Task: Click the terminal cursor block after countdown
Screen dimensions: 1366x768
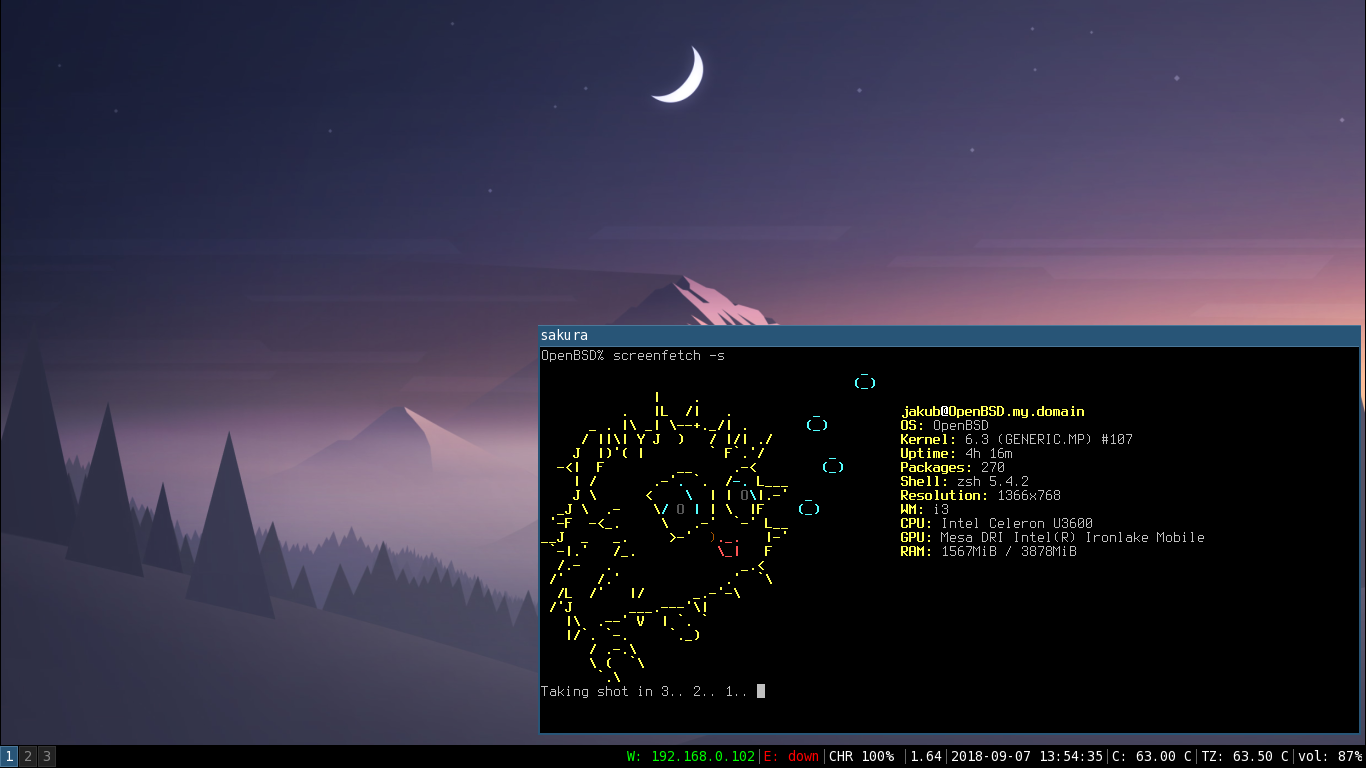Action: point(761,691)
